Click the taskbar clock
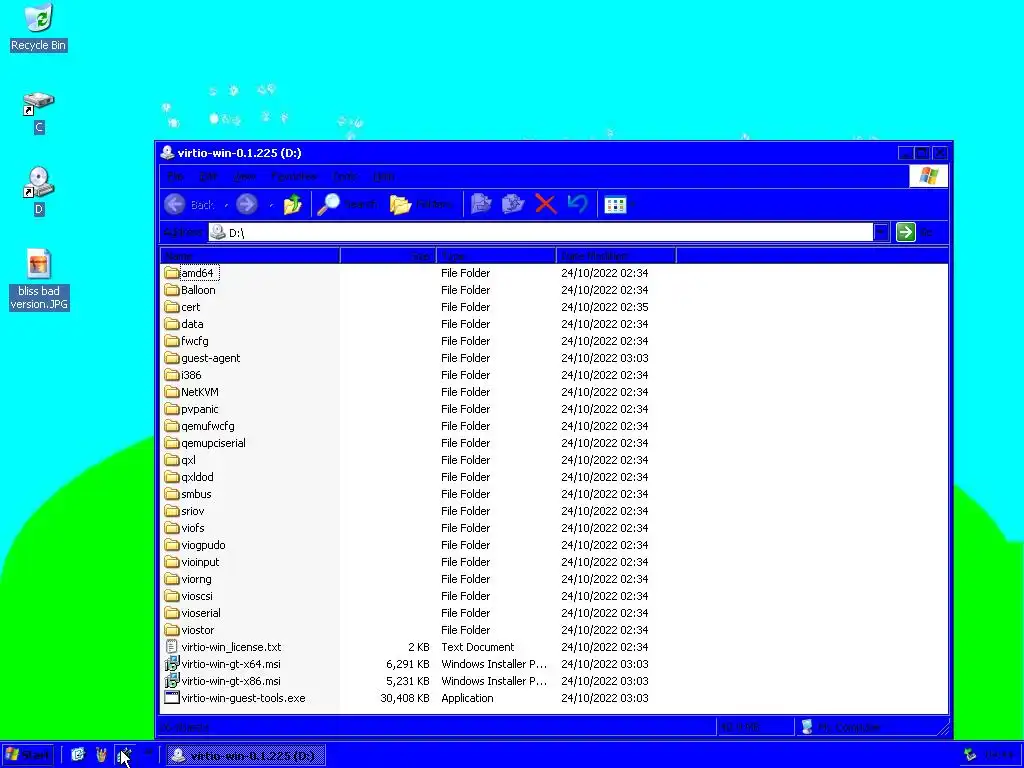This screenshot has height=768, width=1024. [x=1000, y=755]
